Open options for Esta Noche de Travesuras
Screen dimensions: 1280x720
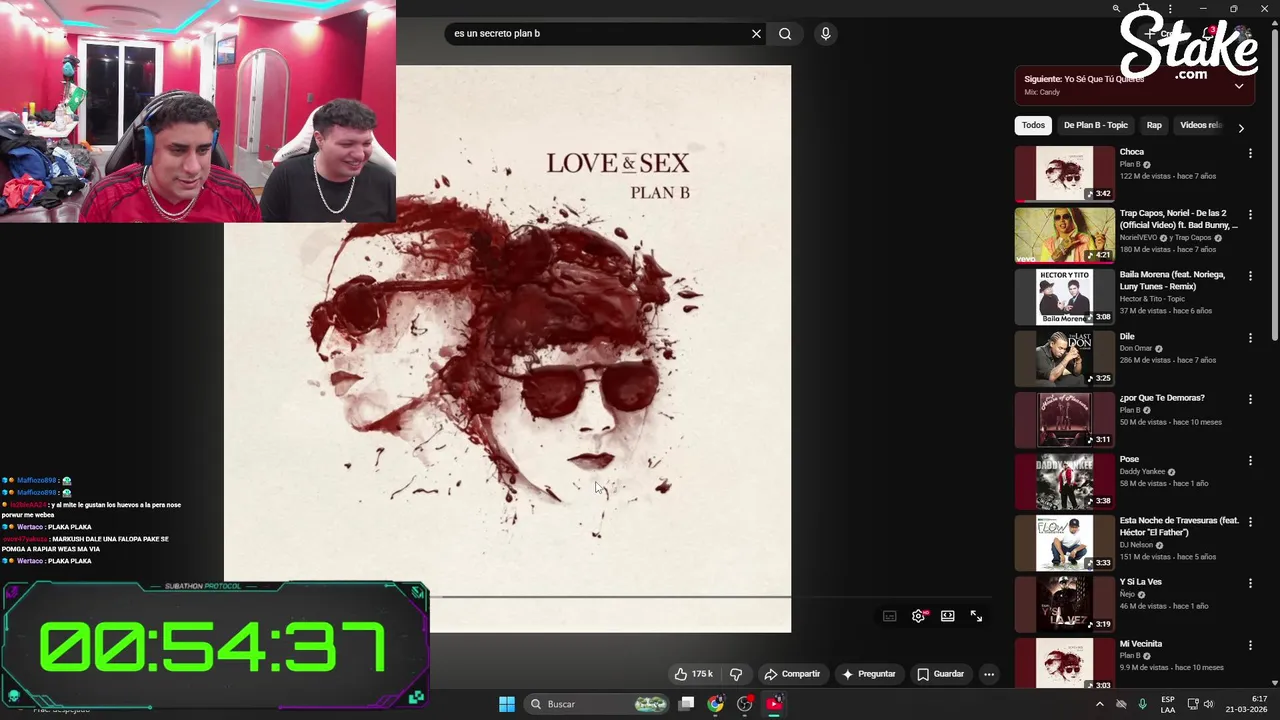pyautogui.click(x=1250, y=522)
